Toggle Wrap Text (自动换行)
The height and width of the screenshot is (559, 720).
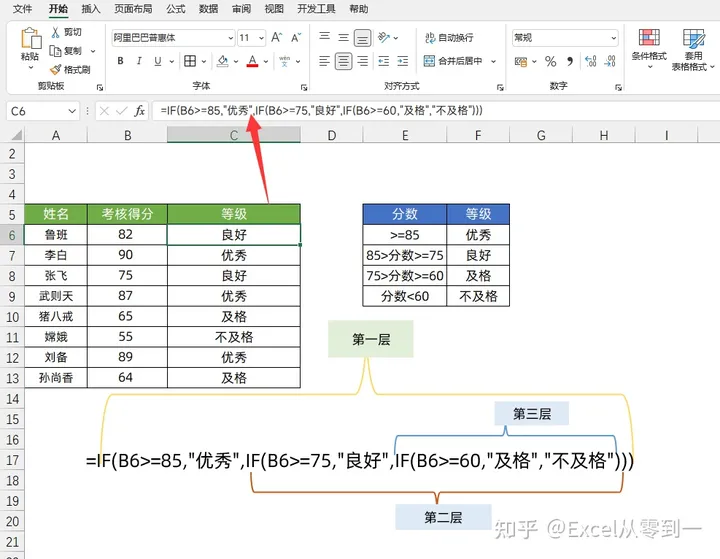pyautogui.click(x=447, y=37)
